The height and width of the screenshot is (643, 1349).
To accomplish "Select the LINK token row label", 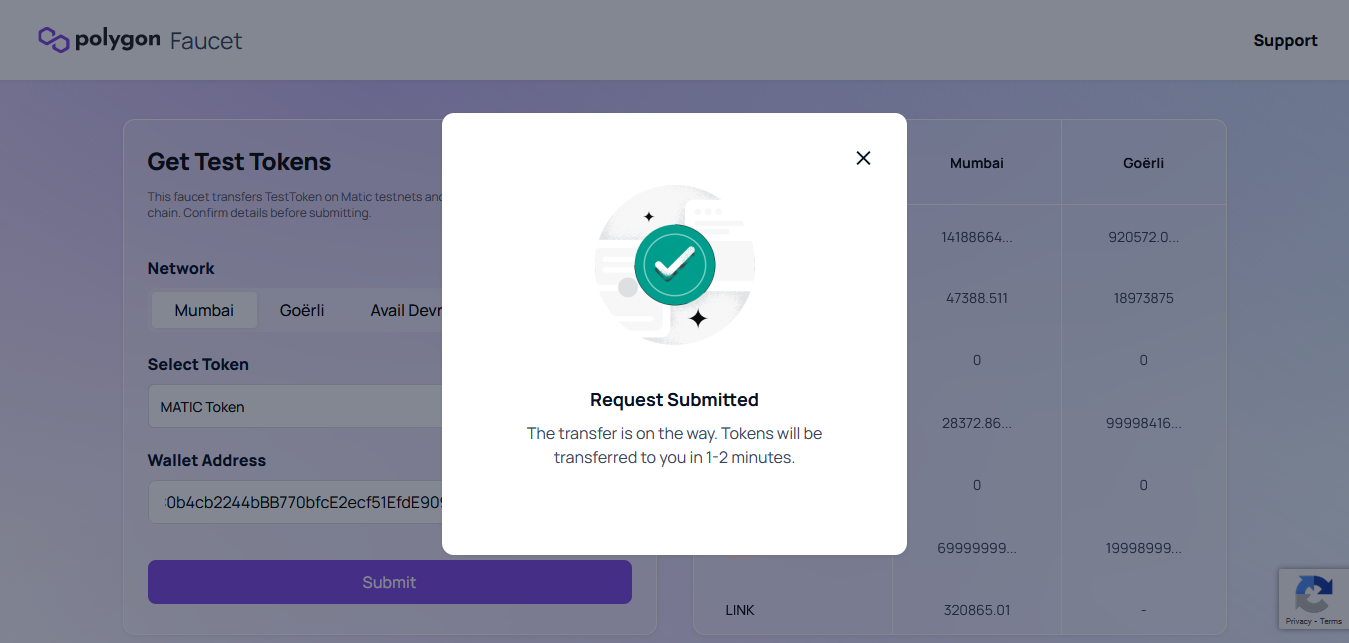I will [x=740, y=610].
